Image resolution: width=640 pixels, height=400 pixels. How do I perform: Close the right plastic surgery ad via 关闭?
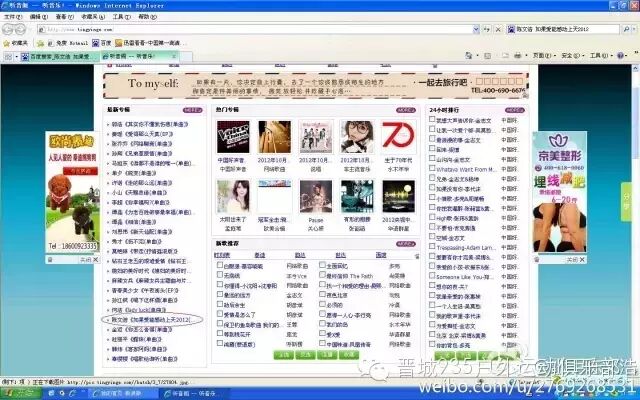coord(576,260)
